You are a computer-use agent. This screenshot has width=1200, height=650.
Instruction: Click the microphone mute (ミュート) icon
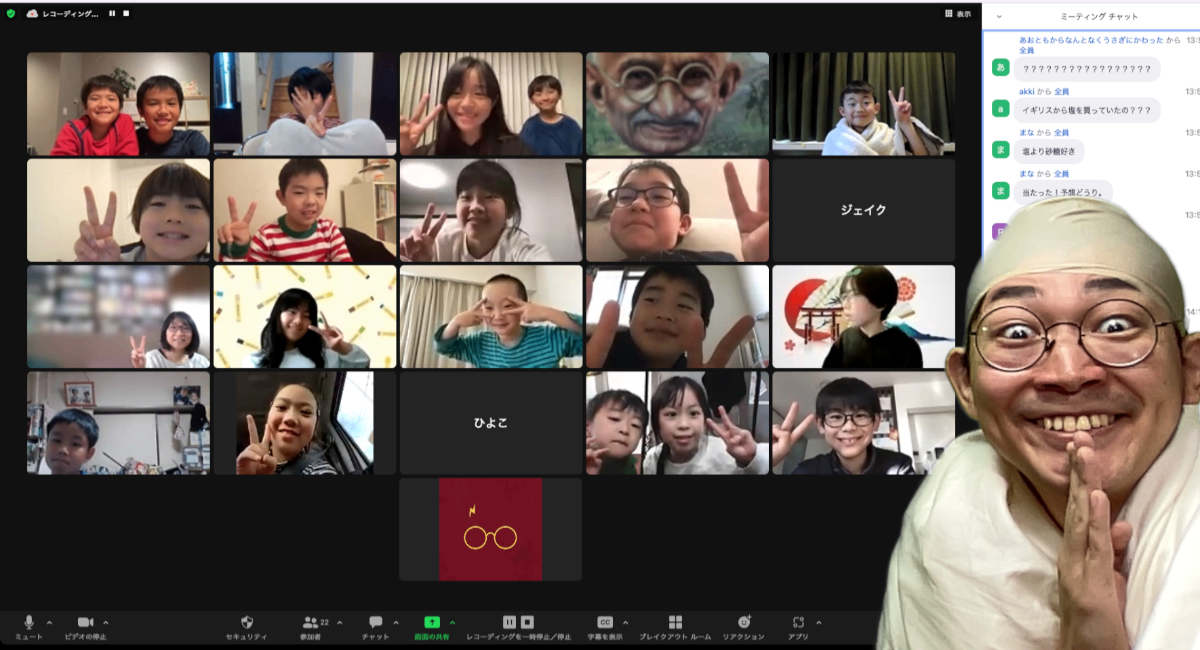(x=29, y=622)
